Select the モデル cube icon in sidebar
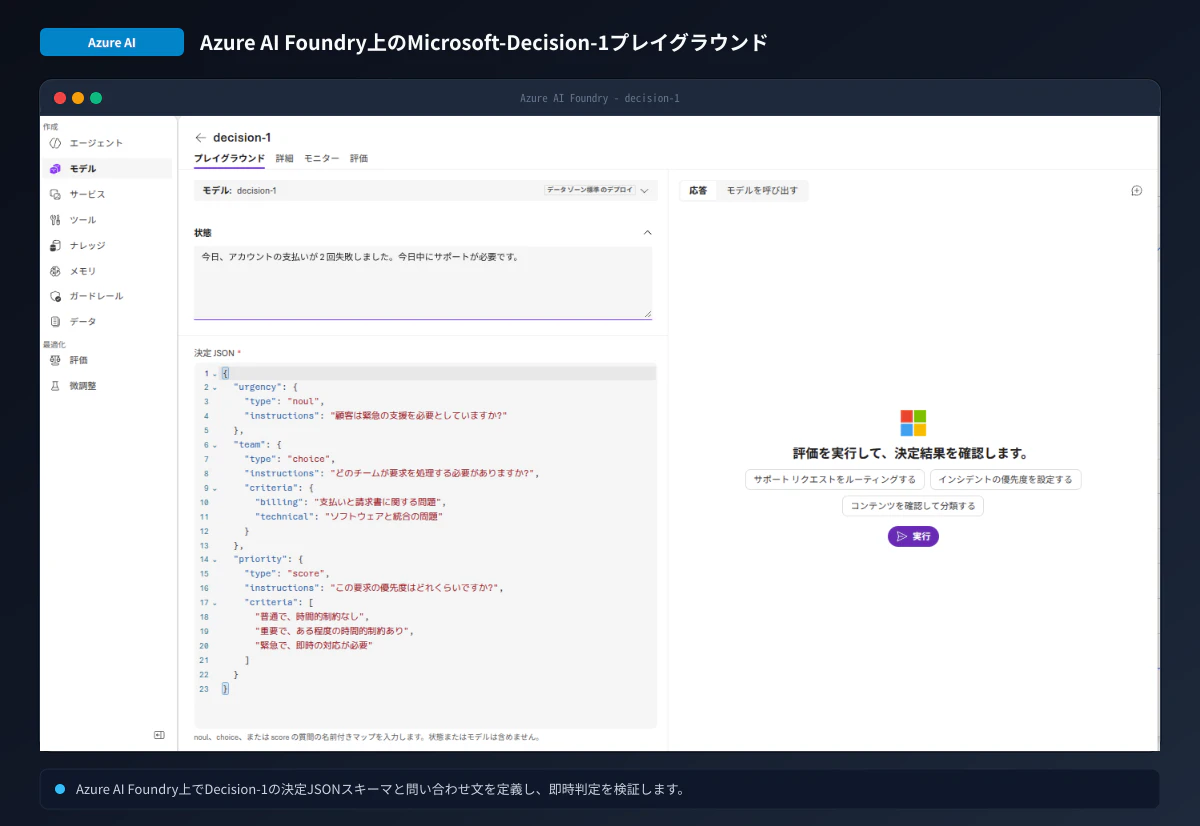The image size is (1200, 826). (55, 169)
